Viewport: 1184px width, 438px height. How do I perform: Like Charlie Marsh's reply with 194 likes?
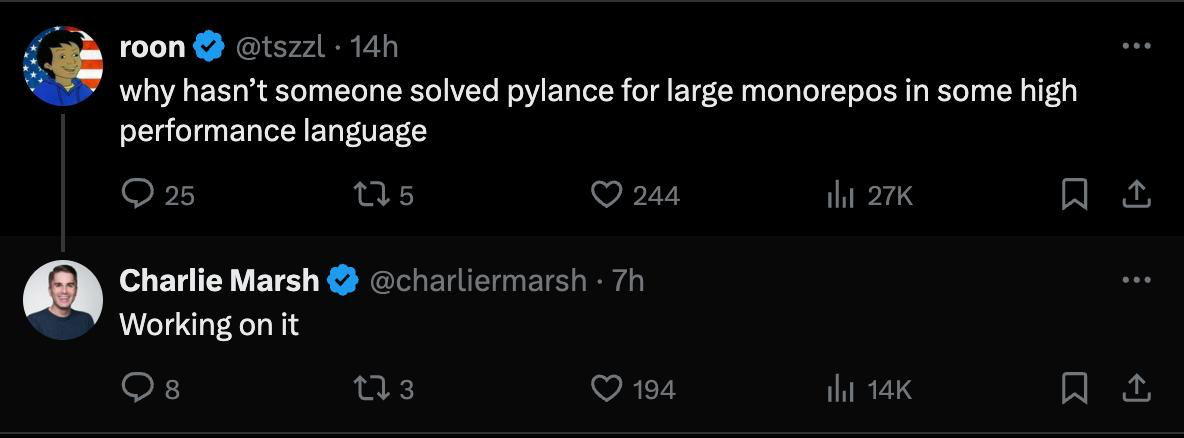(606, 387)
